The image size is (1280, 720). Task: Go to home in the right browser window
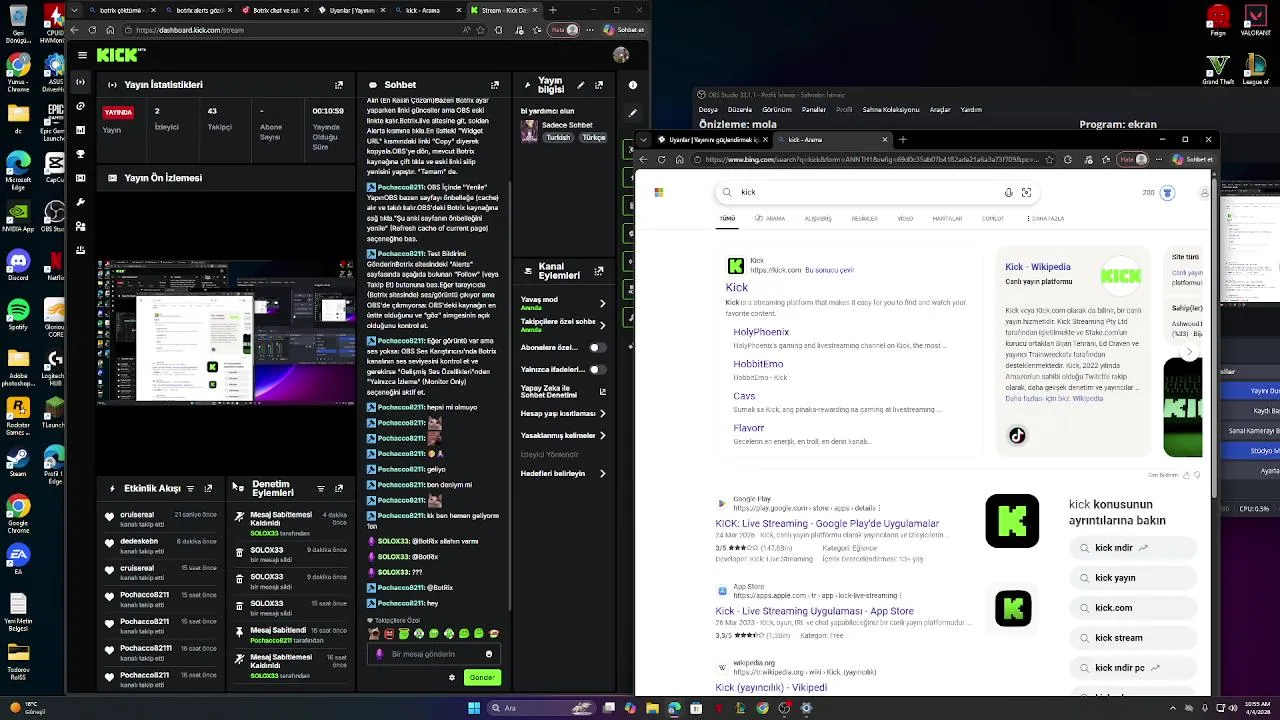(679, 159)
